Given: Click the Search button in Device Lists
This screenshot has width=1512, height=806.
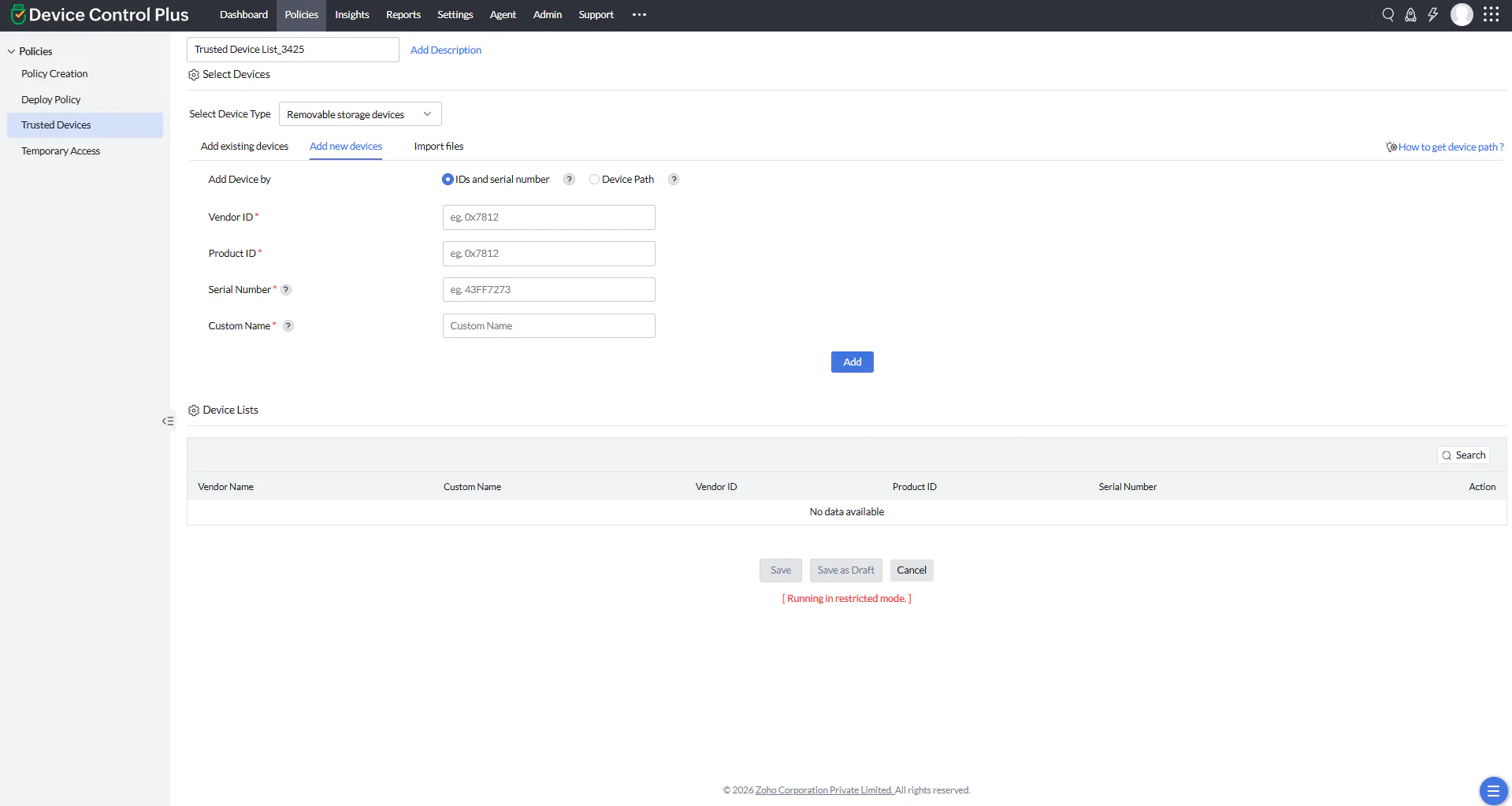Looking at the screenshot, I should coord(1464,455).
